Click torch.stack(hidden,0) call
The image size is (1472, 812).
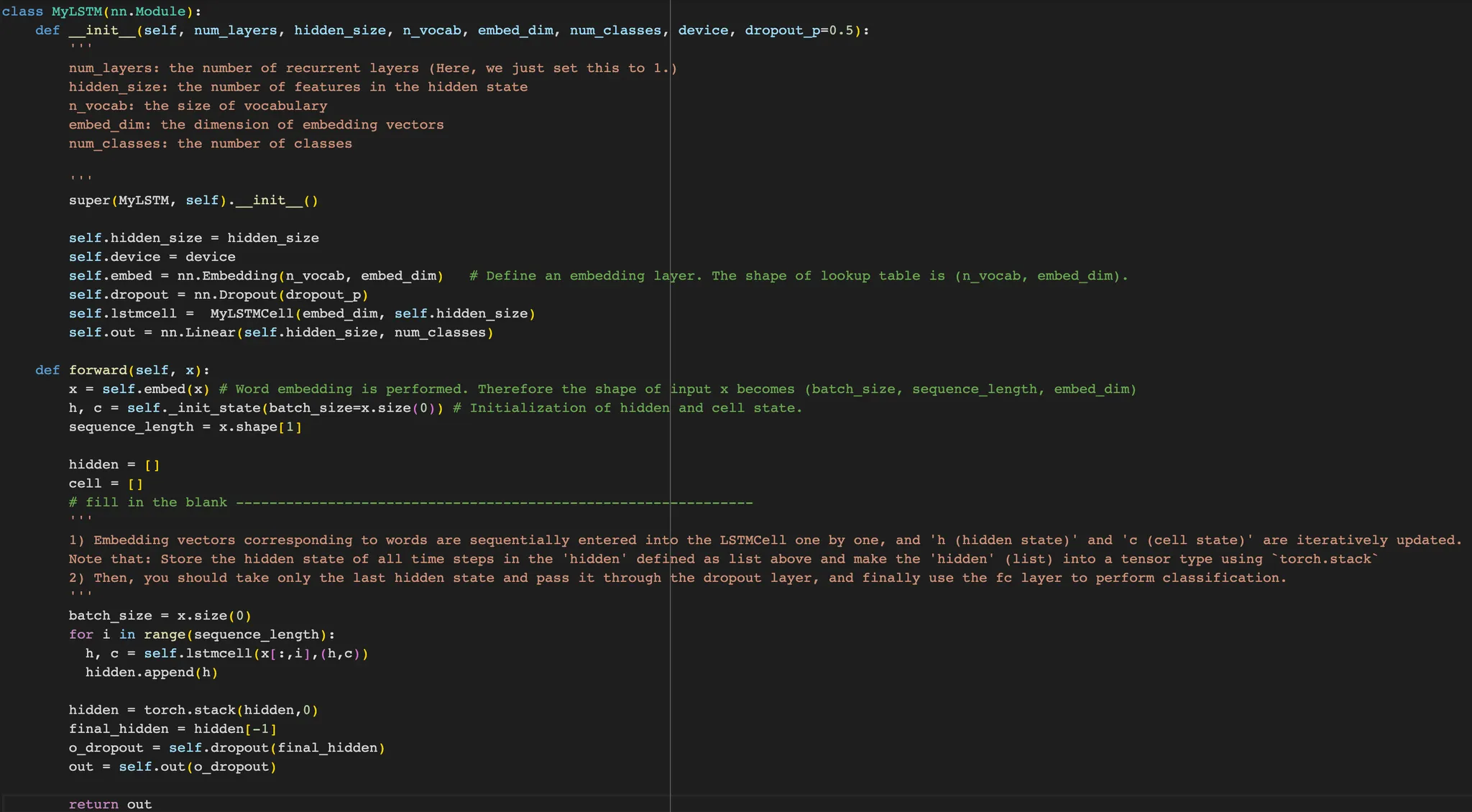click(x=230, y=710)
